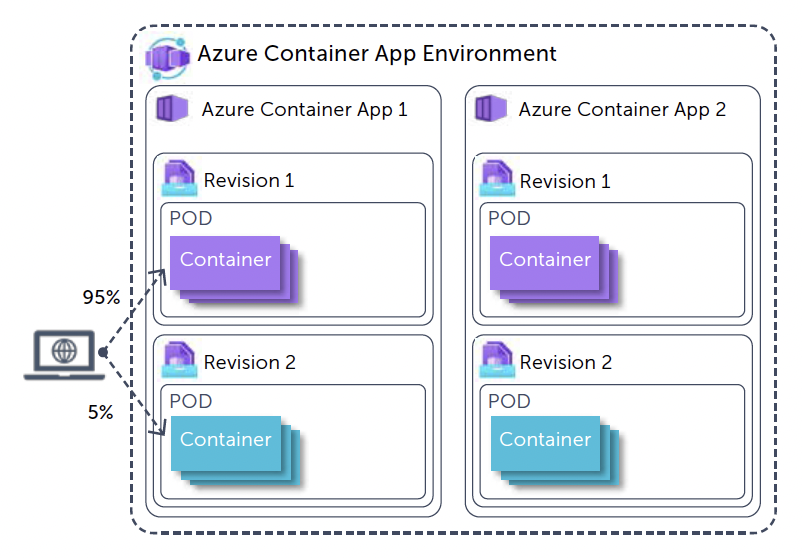Select purple Container box in App 1
This screenshot has width=802, height=558.
[x=225, y=263]
